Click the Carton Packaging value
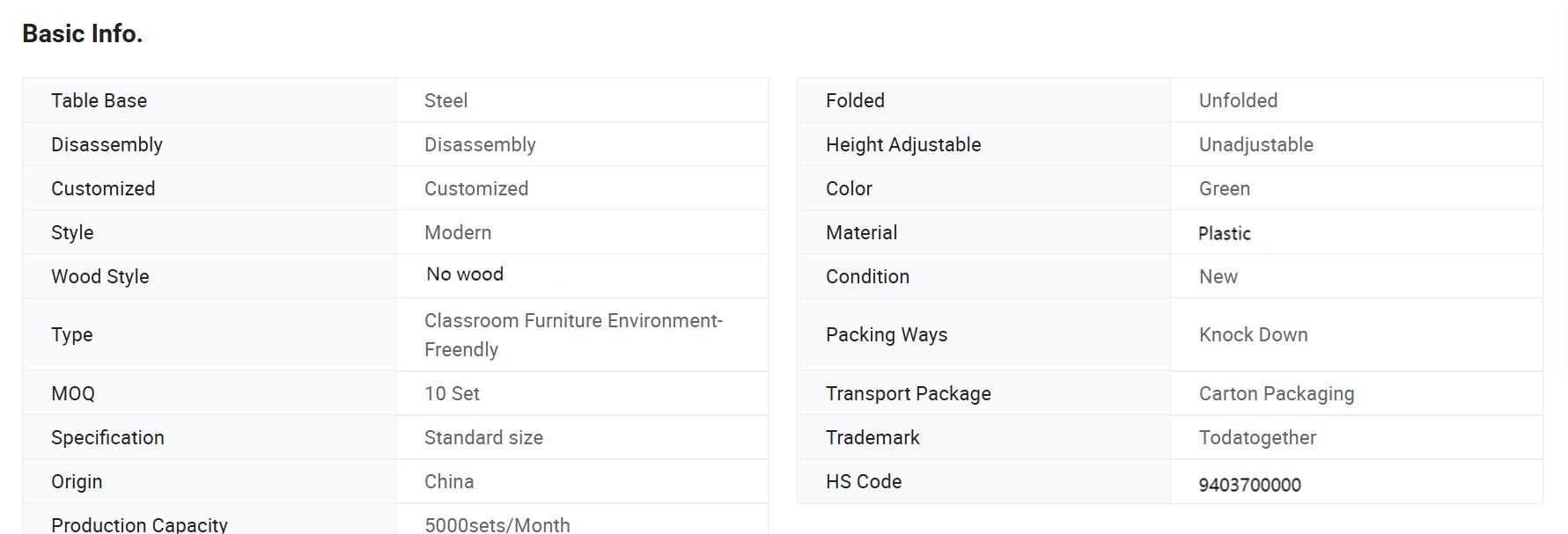The image size is (1568, 534). pos(1276,393)
